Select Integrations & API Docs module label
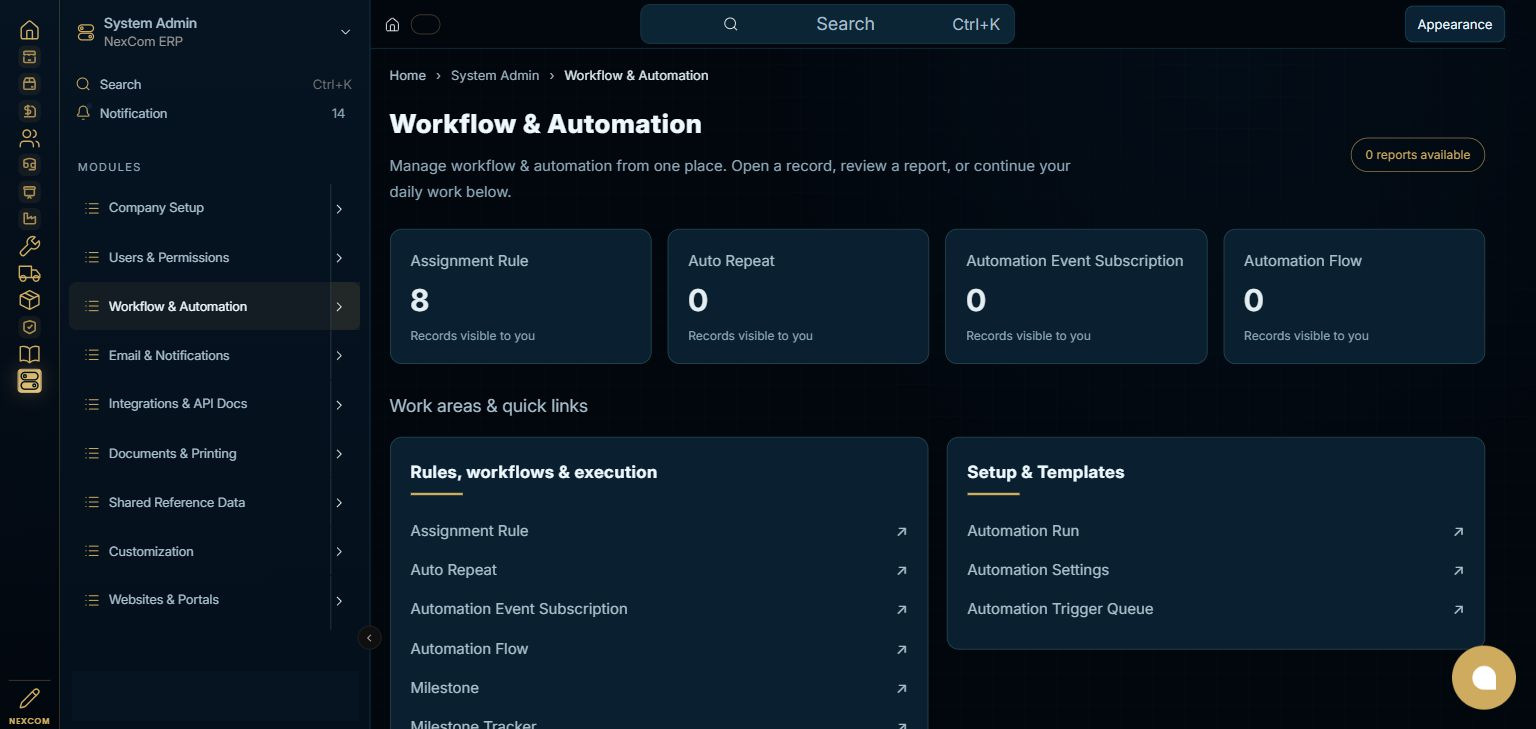The width and height of the screenshot is (1536, 729). coord(178,404)
